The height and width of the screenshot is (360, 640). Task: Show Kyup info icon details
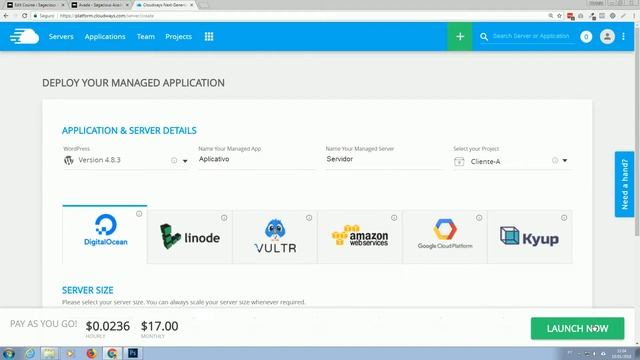(x=564, y=218)
